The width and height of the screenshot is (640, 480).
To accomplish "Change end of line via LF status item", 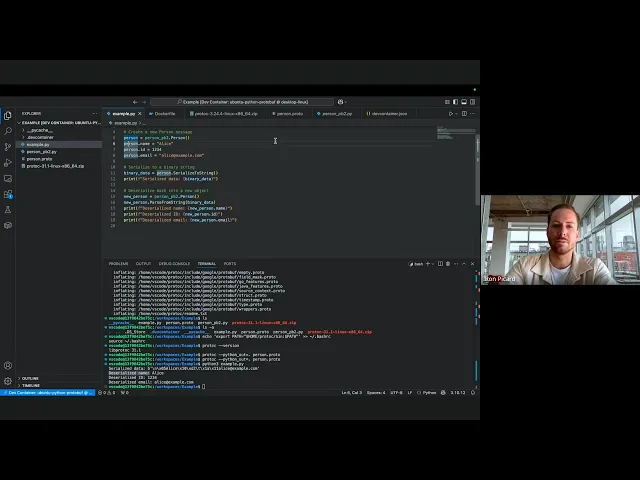I will (410, 393).
